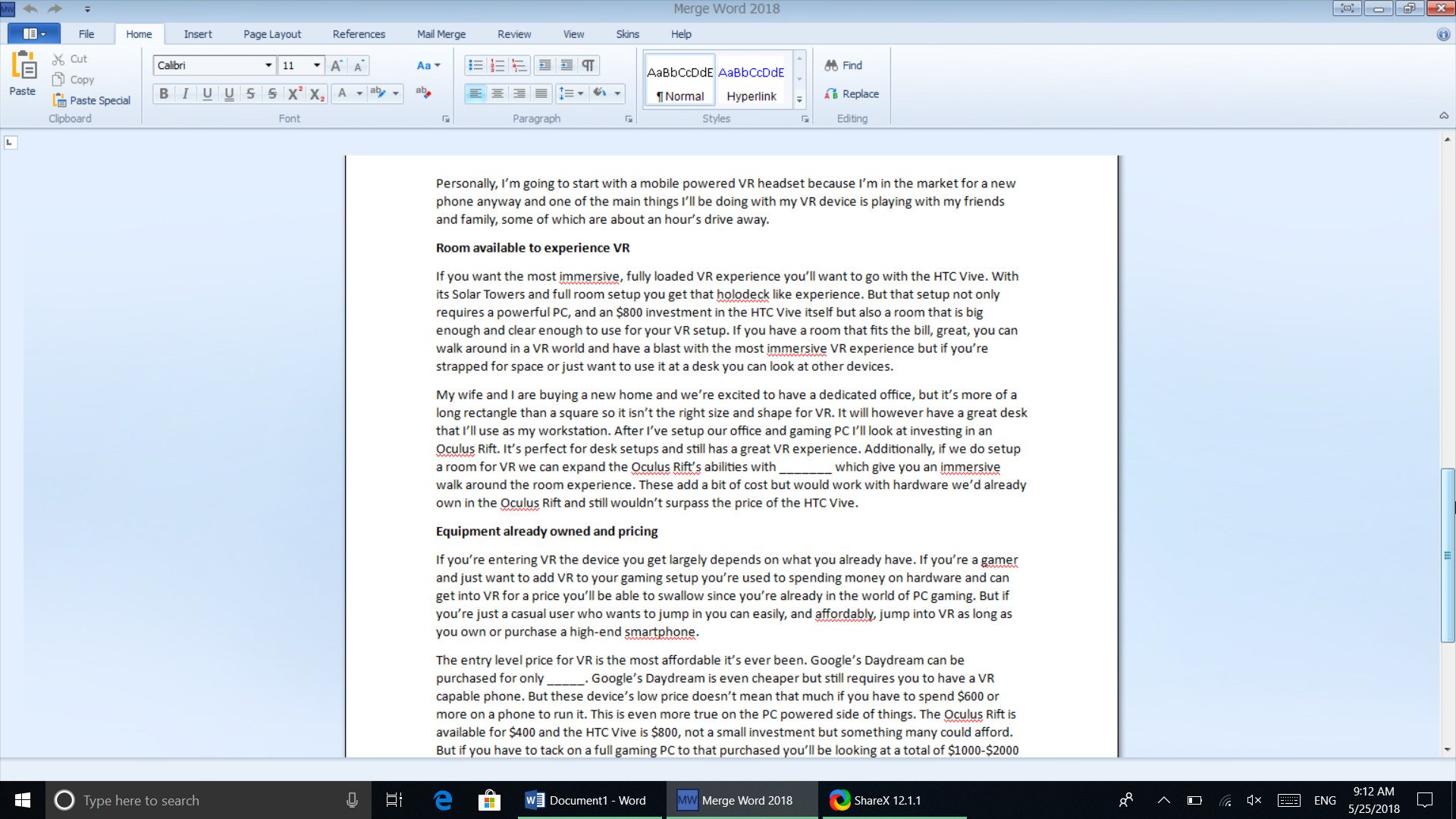Open the font color dropdown arrow

(359, 93)
